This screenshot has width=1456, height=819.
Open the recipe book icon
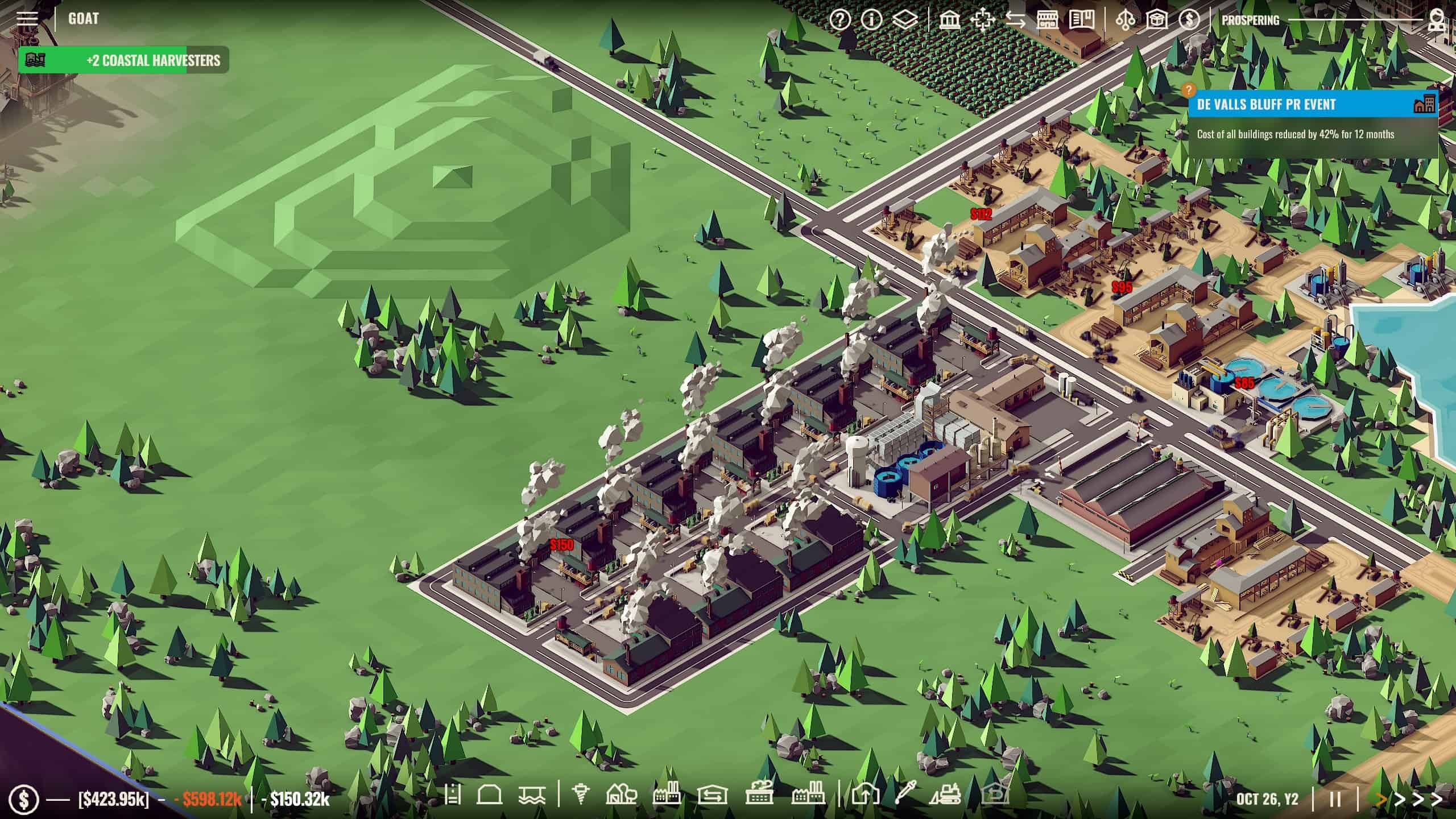click(1081, 20)
